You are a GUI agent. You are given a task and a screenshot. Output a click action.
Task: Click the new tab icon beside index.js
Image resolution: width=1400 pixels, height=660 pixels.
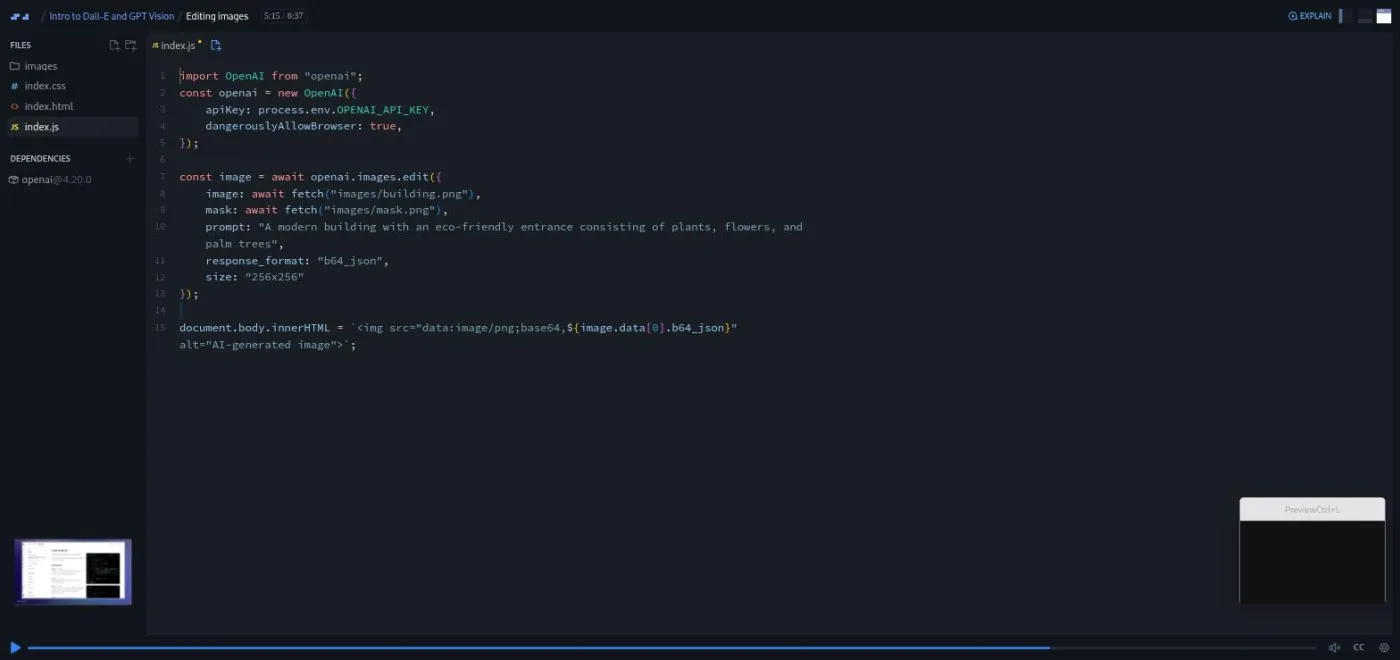pyautogui.click(x=216, y=45)
